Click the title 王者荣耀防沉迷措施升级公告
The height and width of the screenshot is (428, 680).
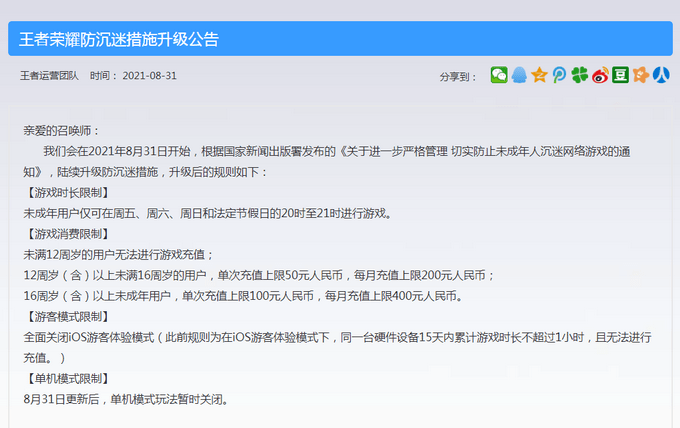tap(119, 39)
